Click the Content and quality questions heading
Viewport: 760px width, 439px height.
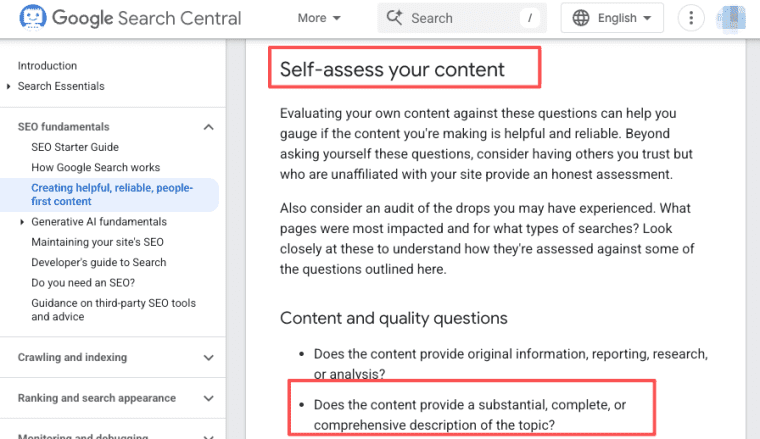point(394,318)
